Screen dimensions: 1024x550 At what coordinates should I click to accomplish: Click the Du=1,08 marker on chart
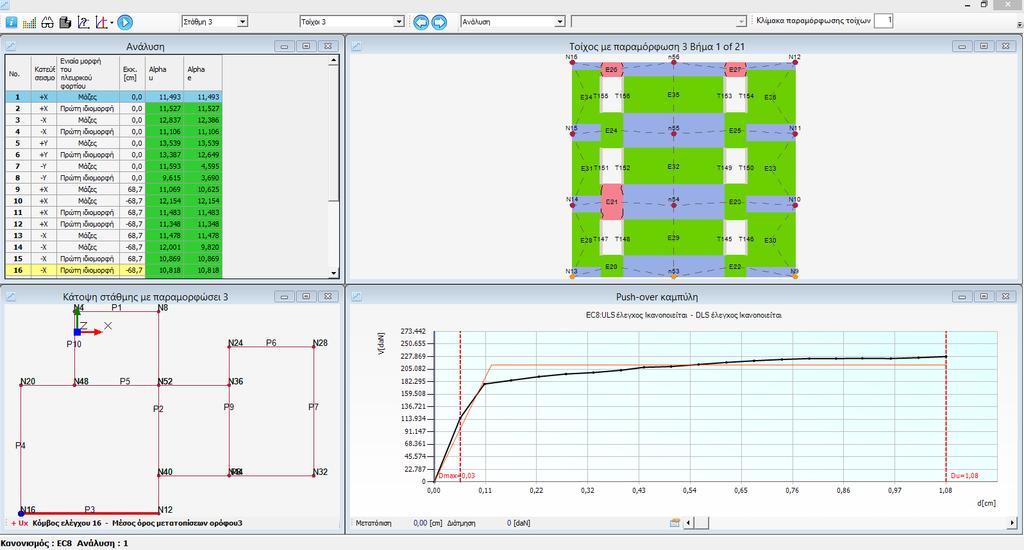coord(964,476)
